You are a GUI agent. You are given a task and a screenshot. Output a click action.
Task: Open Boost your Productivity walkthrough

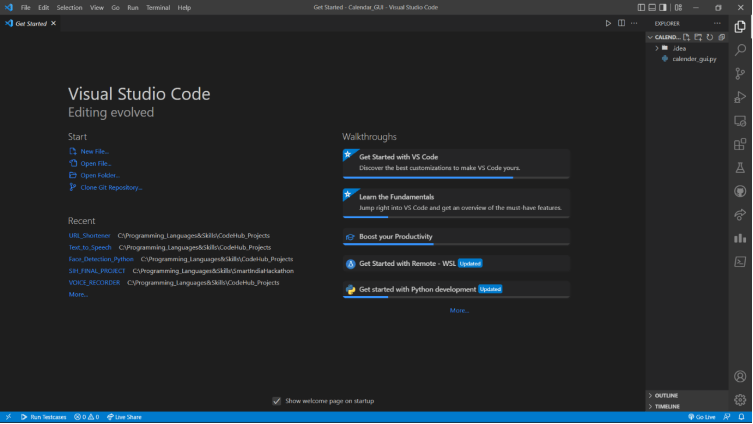point(456,237)
